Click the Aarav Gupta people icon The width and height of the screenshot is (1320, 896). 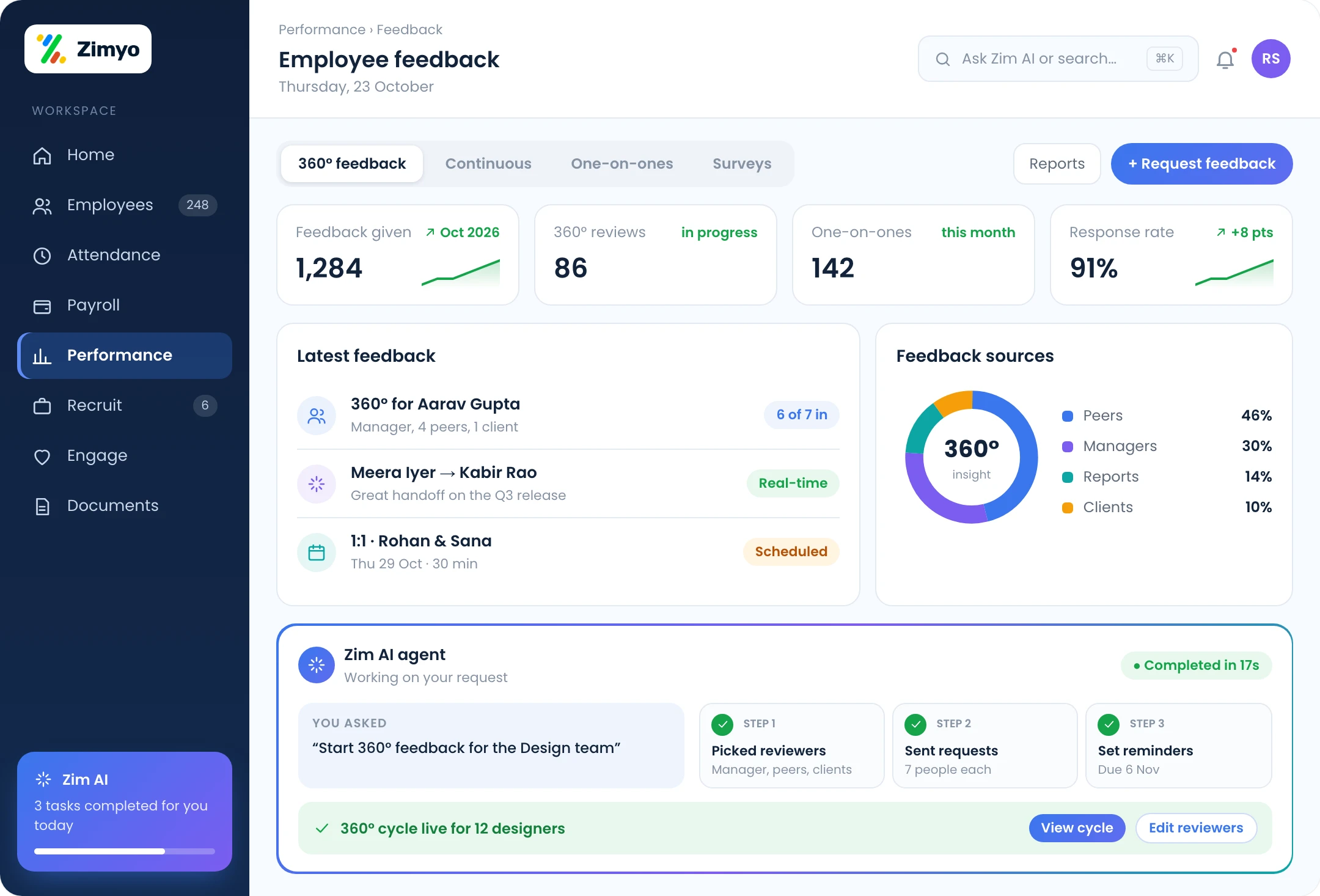click(x=317, y=416)
